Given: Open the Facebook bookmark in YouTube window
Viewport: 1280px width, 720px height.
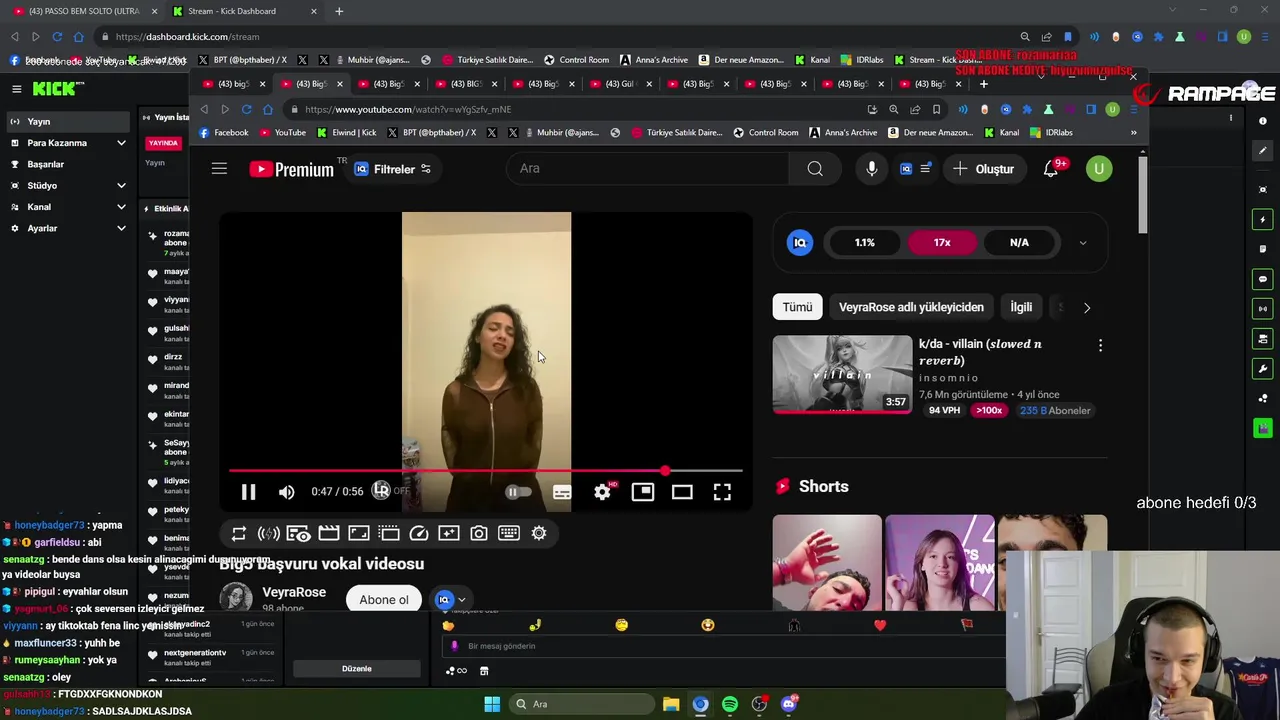Looking at the screenshot, I should click(223, 132).
